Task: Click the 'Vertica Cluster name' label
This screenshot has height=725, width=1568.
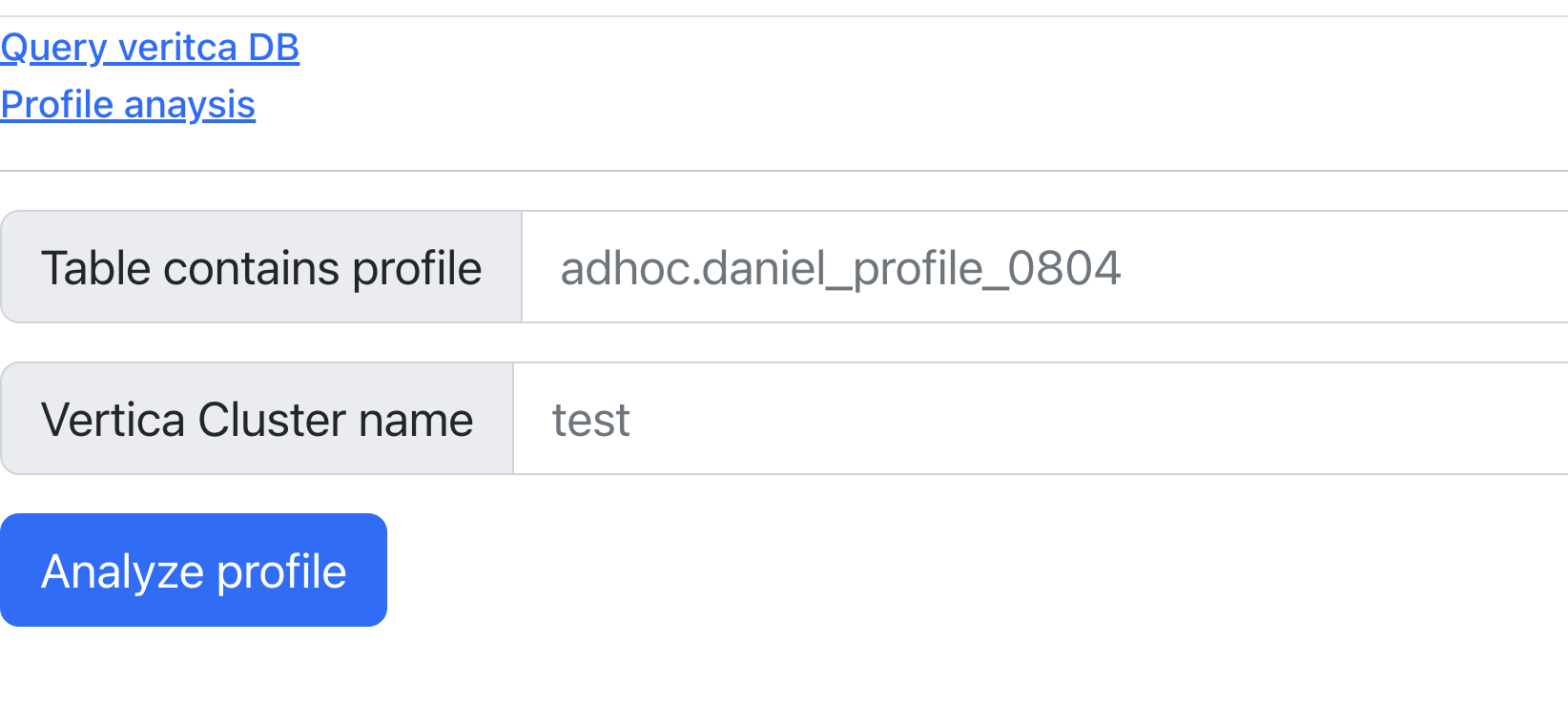Action: click(x=258, y=419)
